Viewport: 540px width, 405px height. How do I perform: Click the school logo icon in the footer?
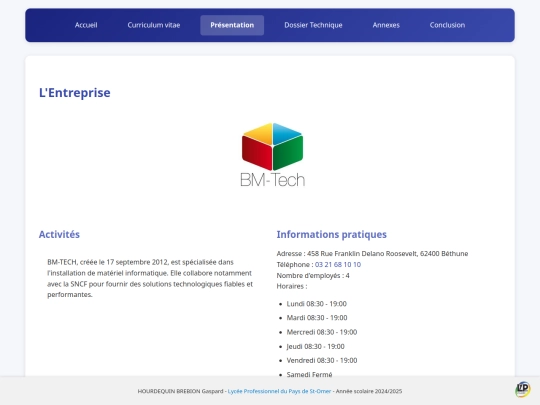[x=523, y=389]
